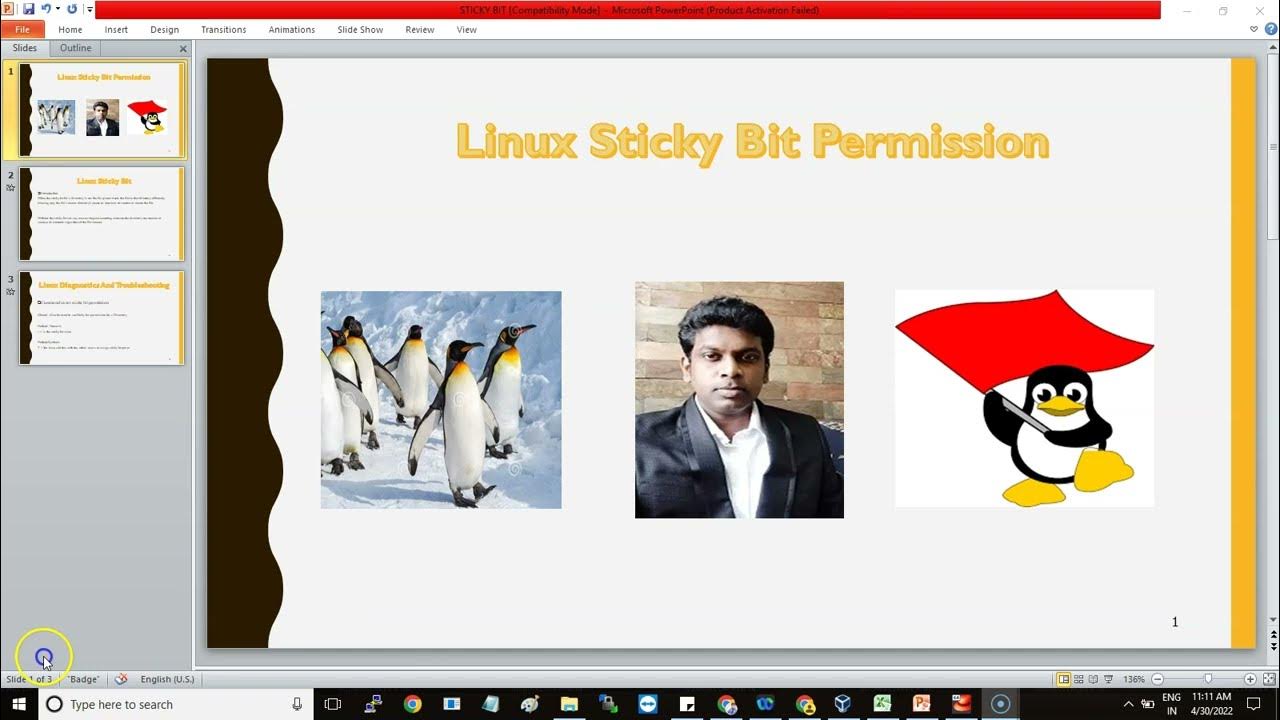Click the zoom slider handle
Viewport: 1280px width, 720px height.
pos(1208,679)
